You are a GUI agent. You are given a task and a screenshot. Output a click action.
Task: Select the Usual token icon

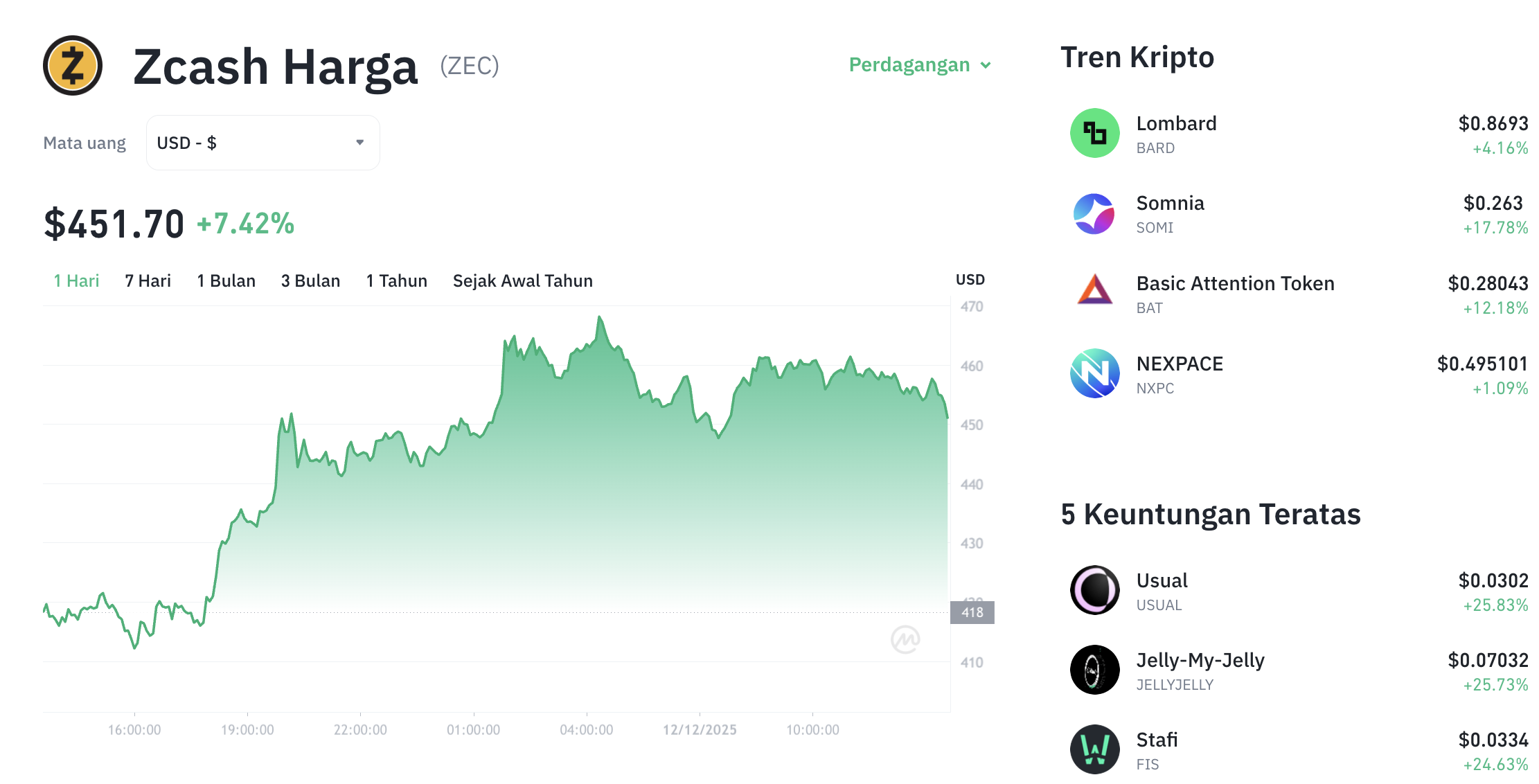click(x=1094, y=591)
